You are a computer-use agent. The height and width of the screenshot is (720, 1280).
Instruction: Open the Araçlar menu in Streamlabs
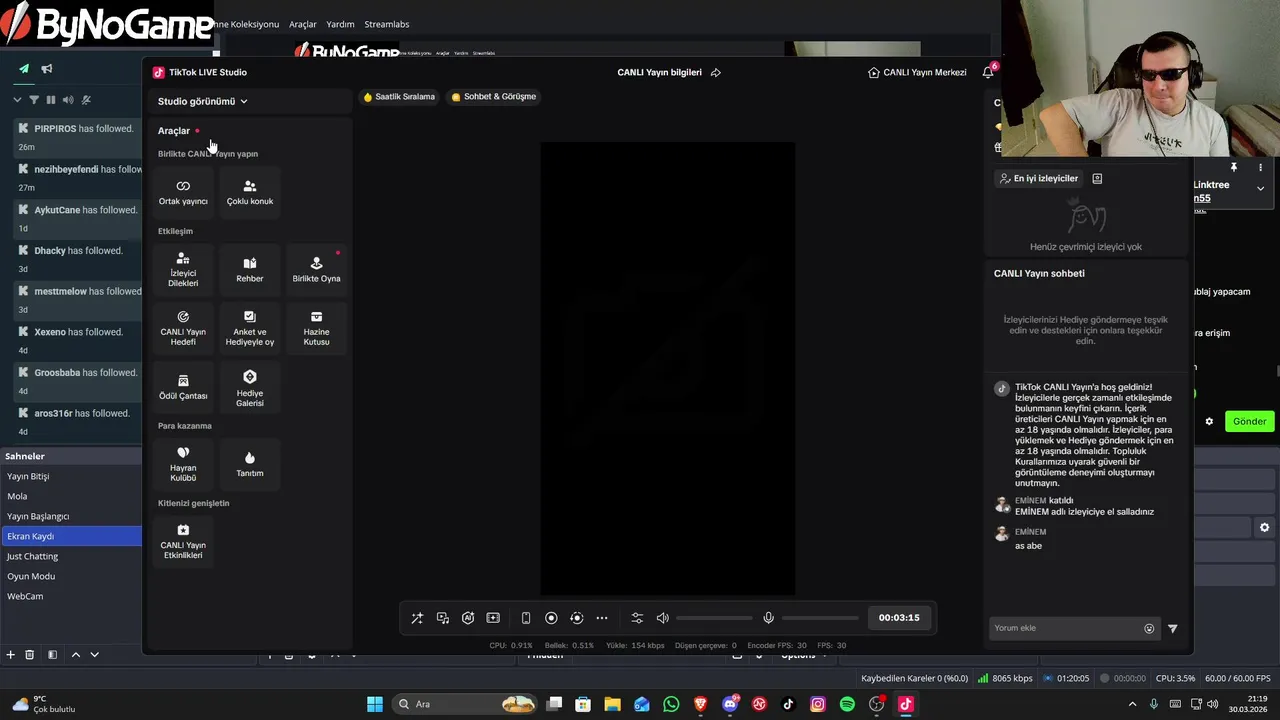(x=302, y=24)
